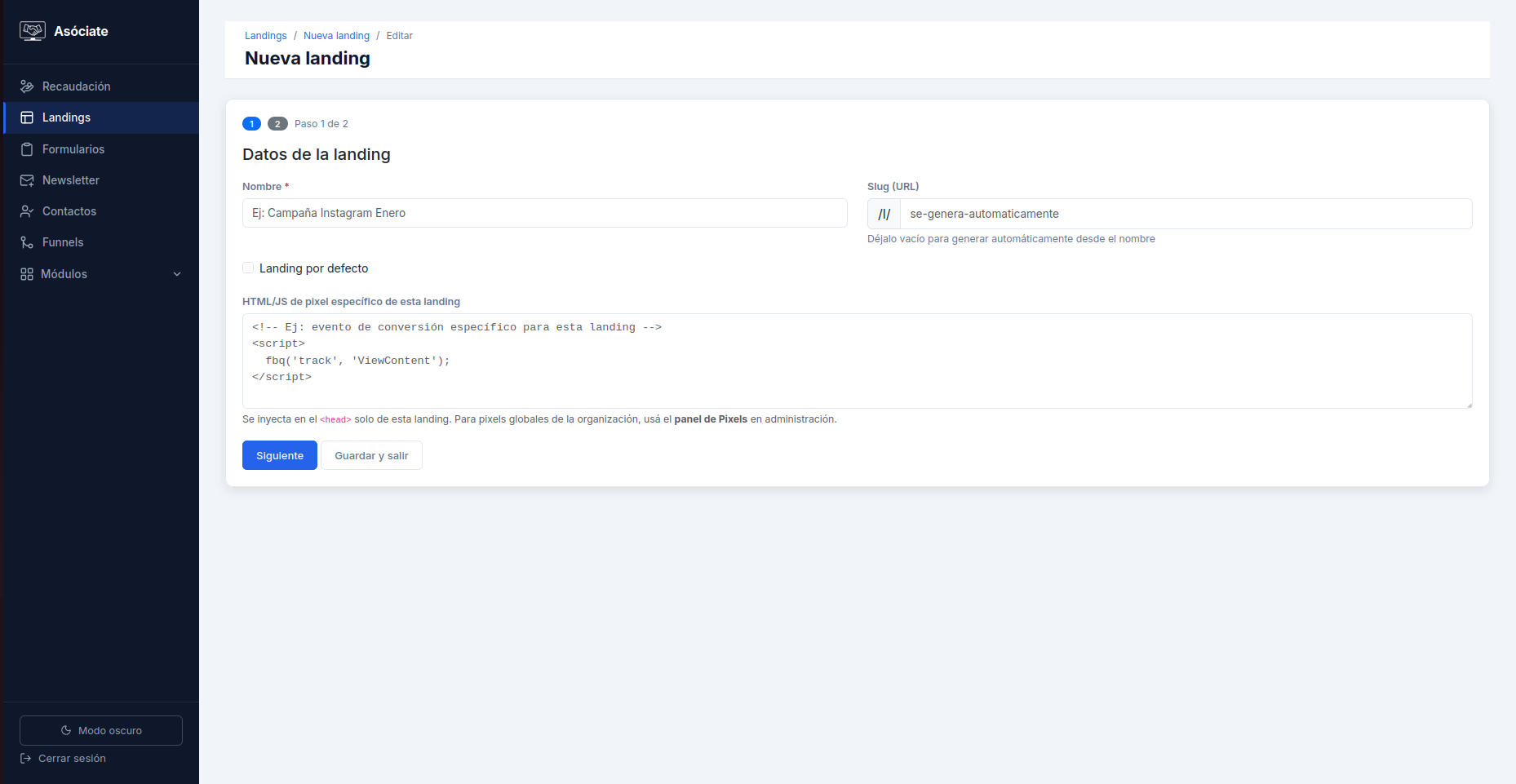Click the 'Datos de la landing' heading
This screenshot has height=784, width=1516.
pos(317,154)
